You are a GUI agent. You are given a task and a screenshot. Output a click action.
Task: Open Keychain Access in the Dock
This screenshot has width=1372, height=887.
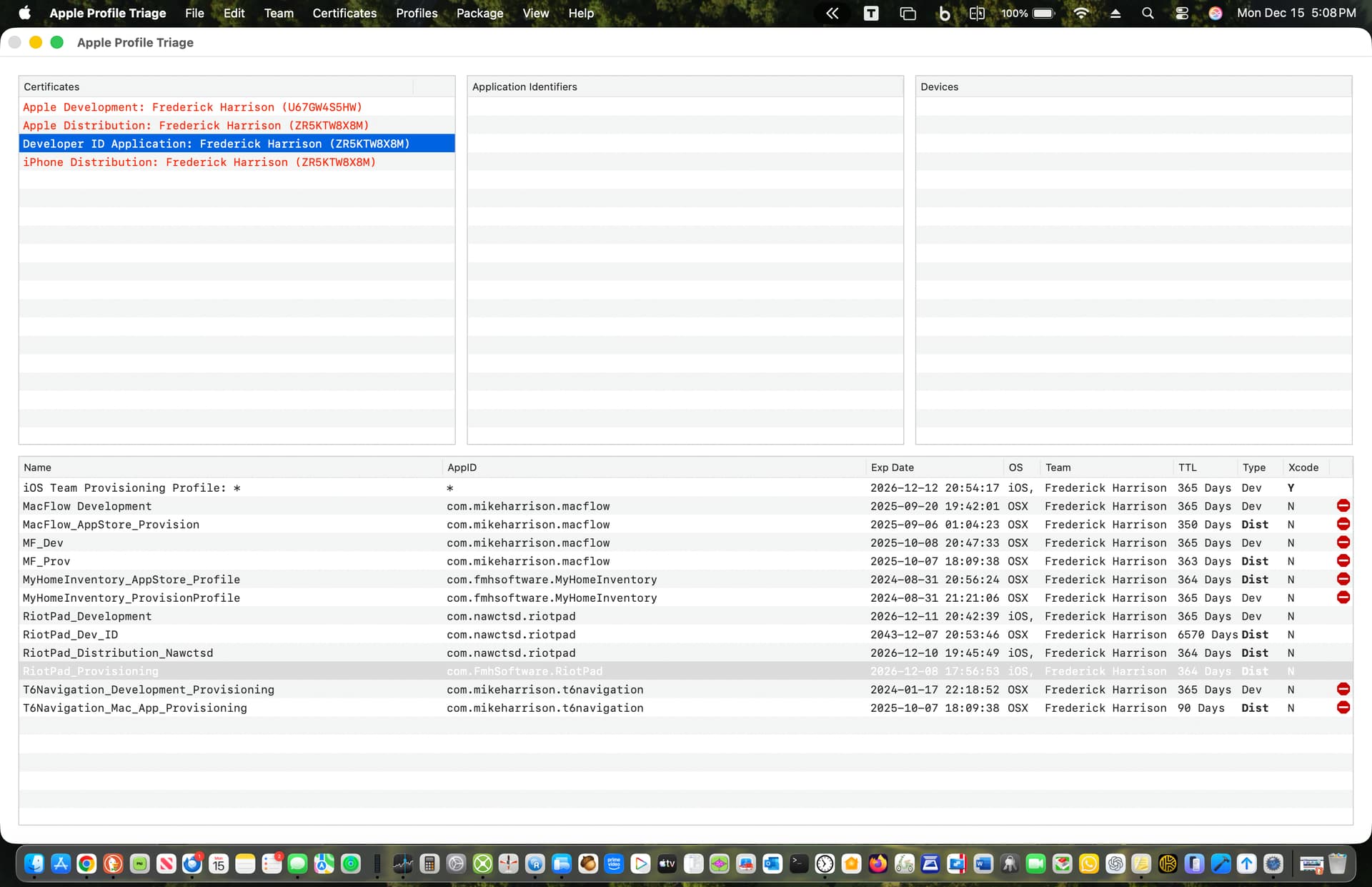tap(1010, 864)
